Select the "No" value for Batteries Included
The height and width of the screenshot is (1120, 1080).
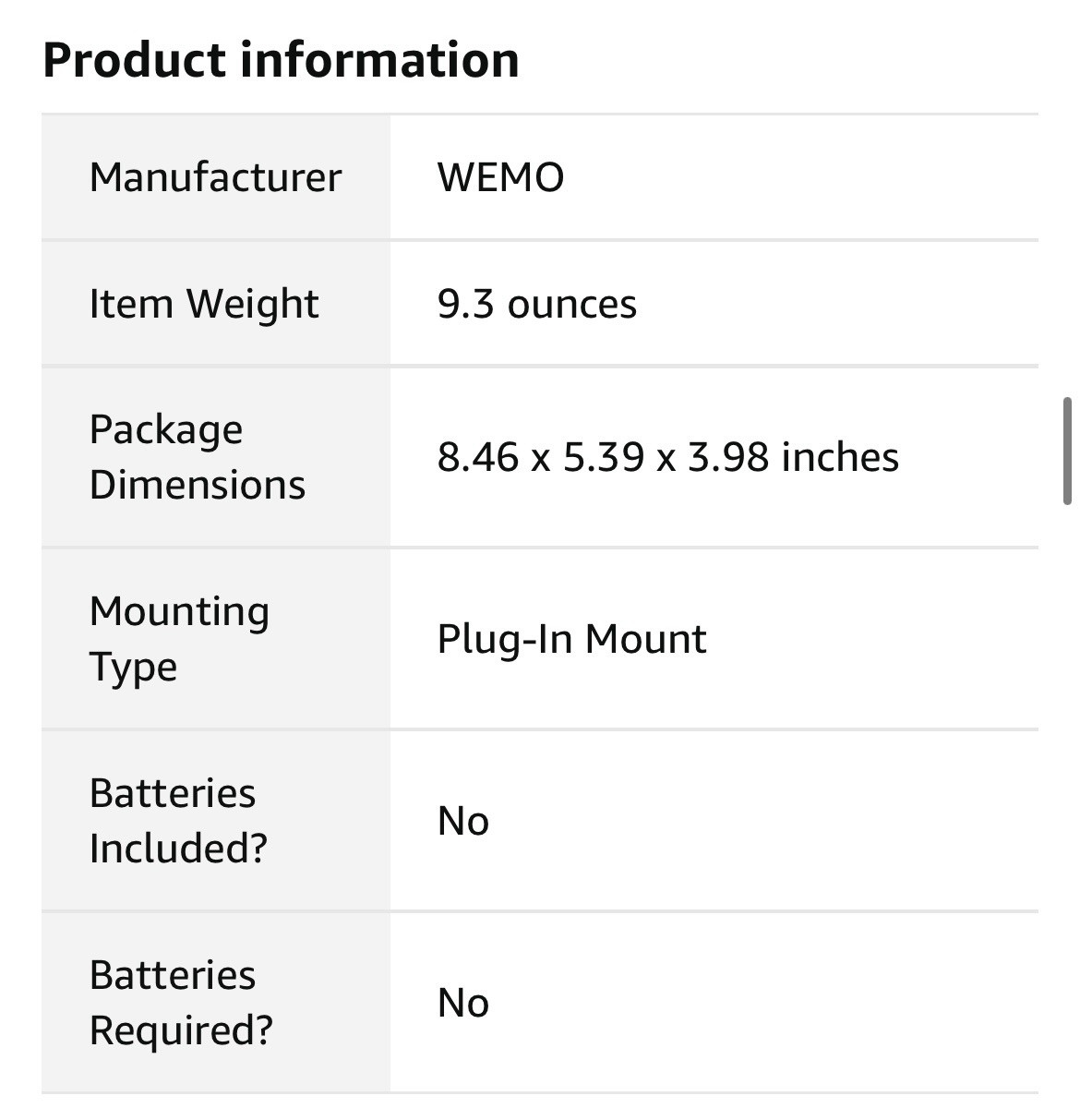462,821
